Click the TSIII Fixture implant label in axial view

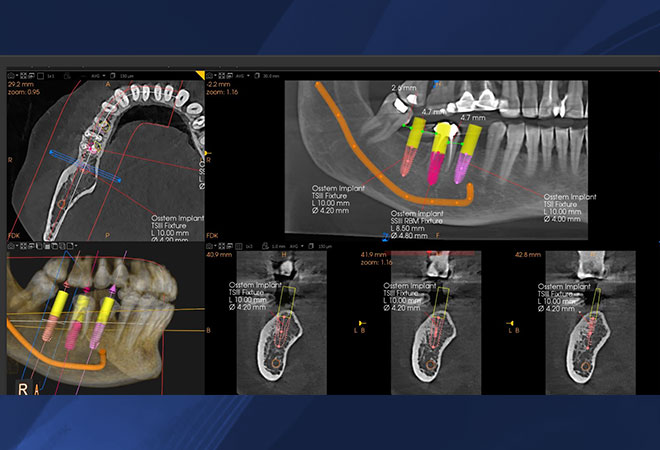[x=177, y=229]
